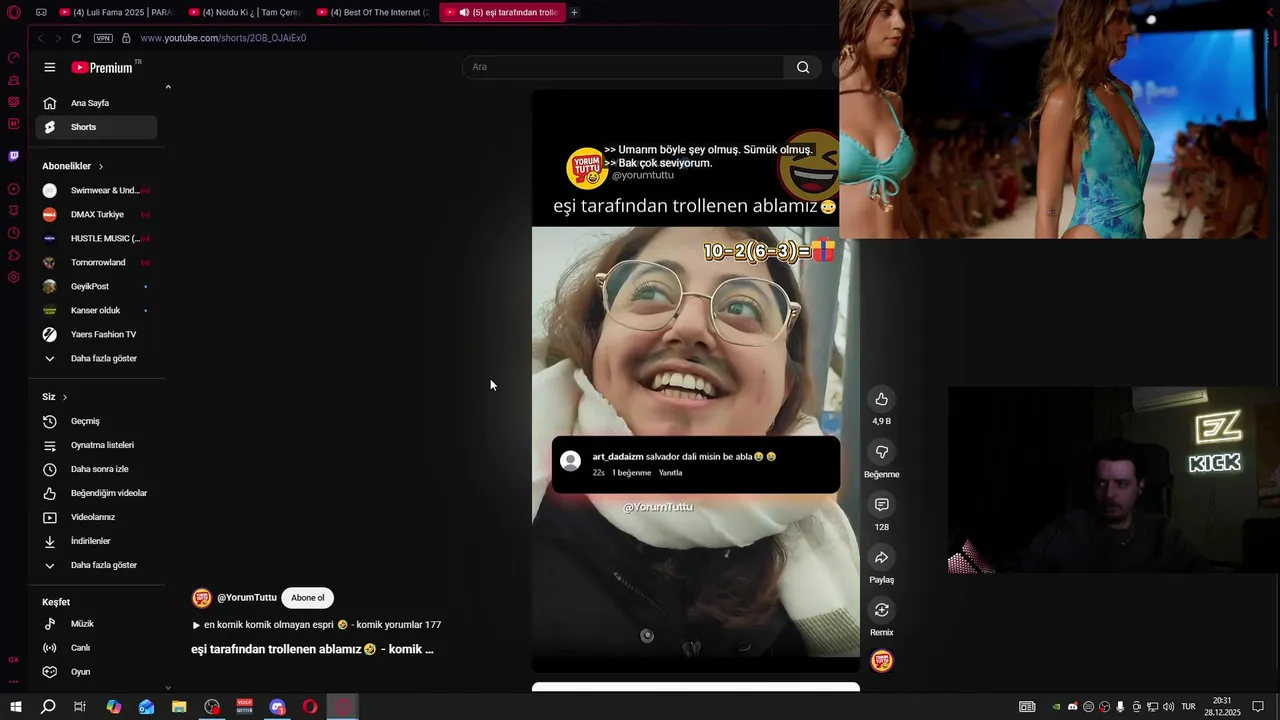This screenshot has width=1280, height=720.
Task: Open the YouTube hamburger guide menu
Action: (50, 67)
